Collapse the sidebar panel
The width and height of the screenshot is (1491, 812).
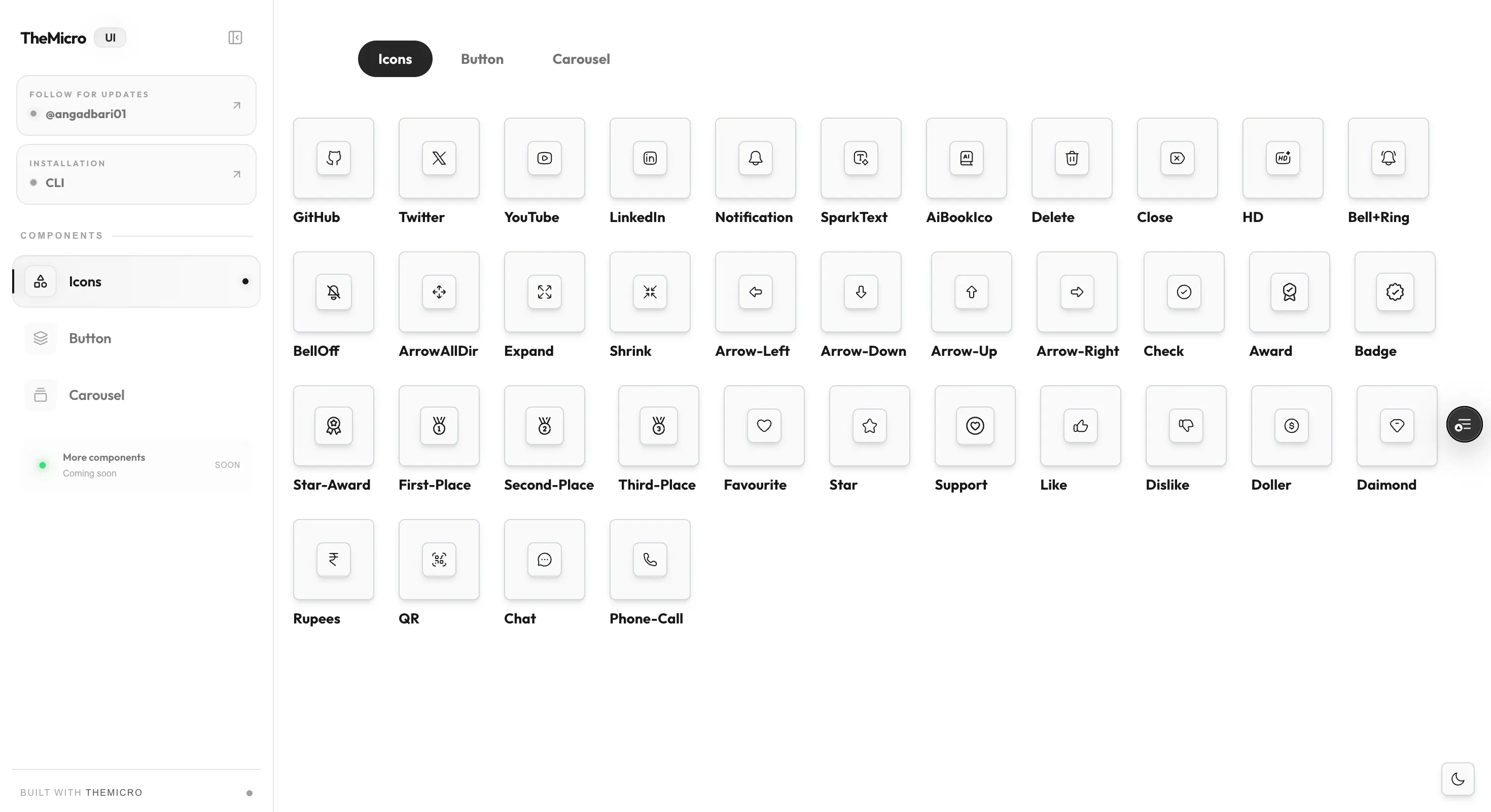click(x=235, y=38)
